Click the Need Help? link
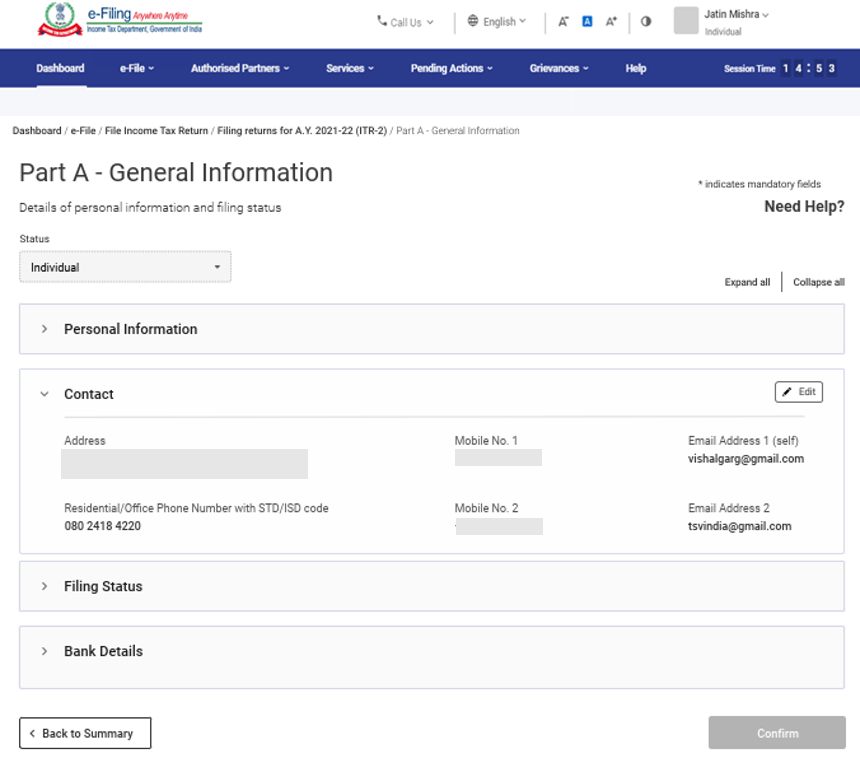Screen dimensions: 860x758 click(804, 207)
